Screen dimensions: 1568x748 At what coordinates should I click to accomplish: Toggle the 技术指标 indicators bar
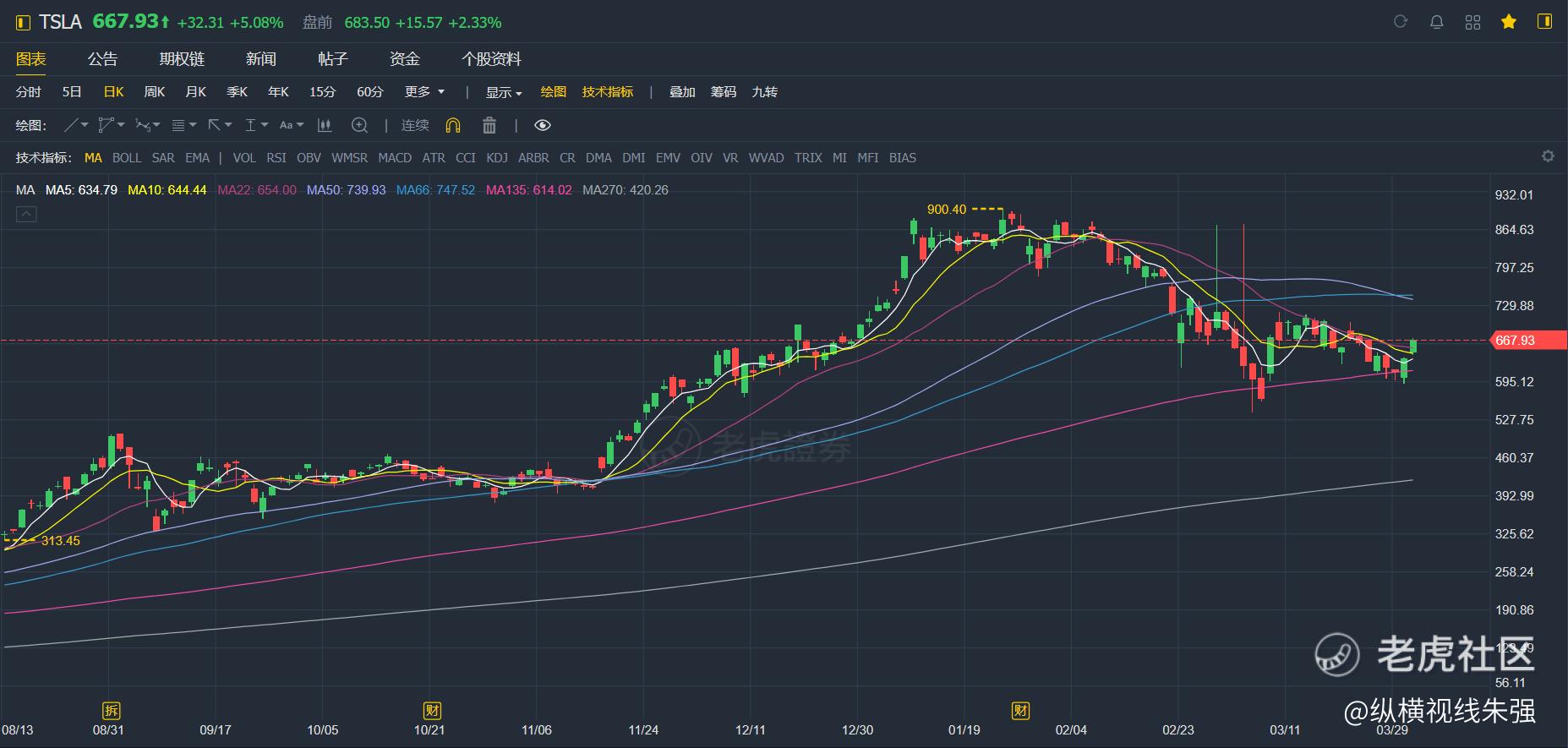point(608,91)
